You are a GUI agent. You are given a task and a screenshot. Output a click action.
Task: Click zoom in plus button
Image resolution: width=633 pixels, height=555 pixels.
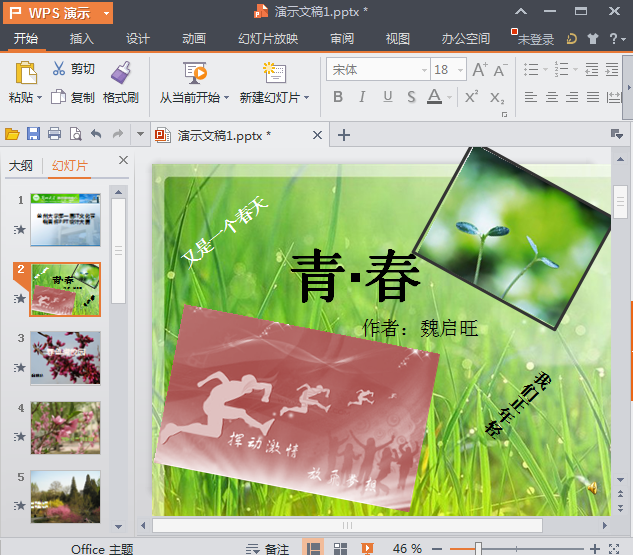pos(595,549)
